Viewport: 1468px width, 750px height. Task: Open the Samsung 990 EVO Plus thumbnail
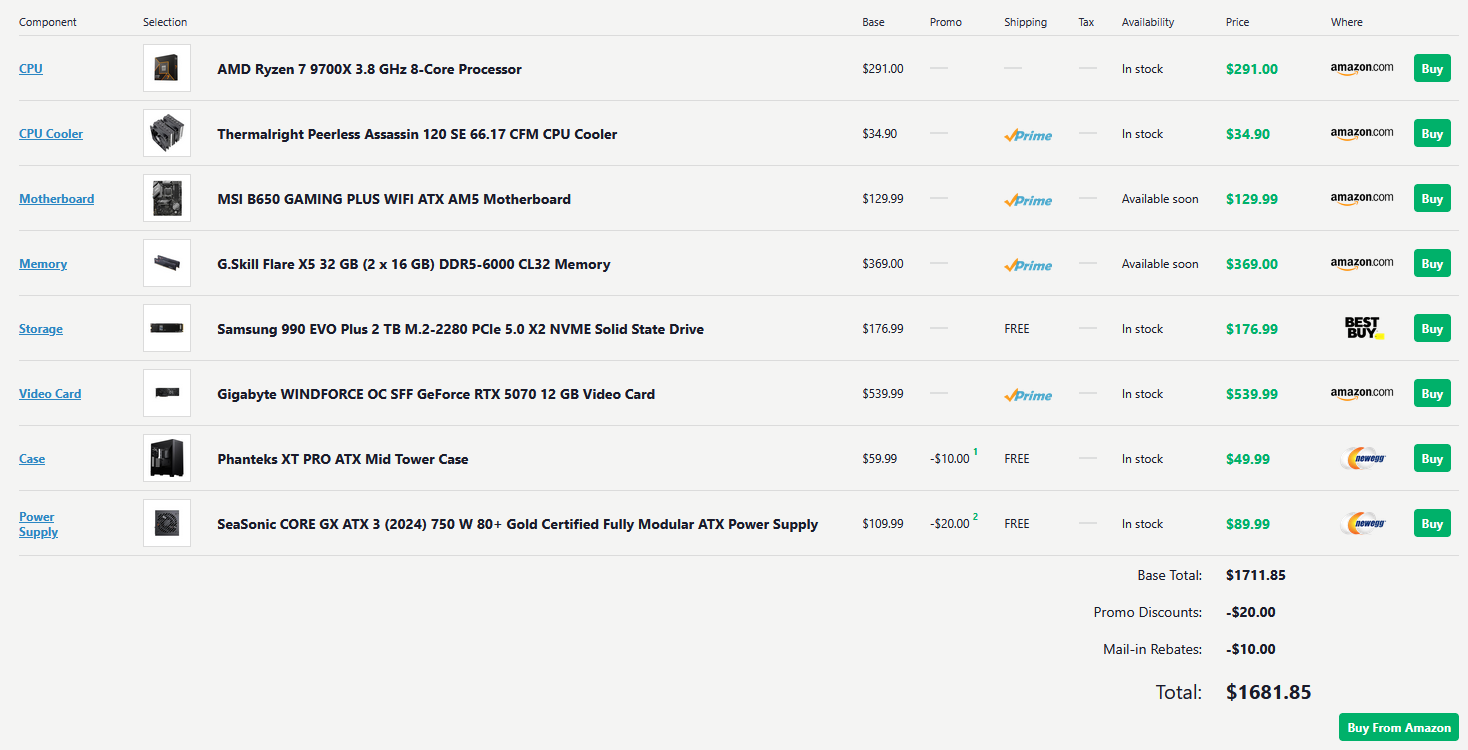pyautogui.click(x=167, y=328)
